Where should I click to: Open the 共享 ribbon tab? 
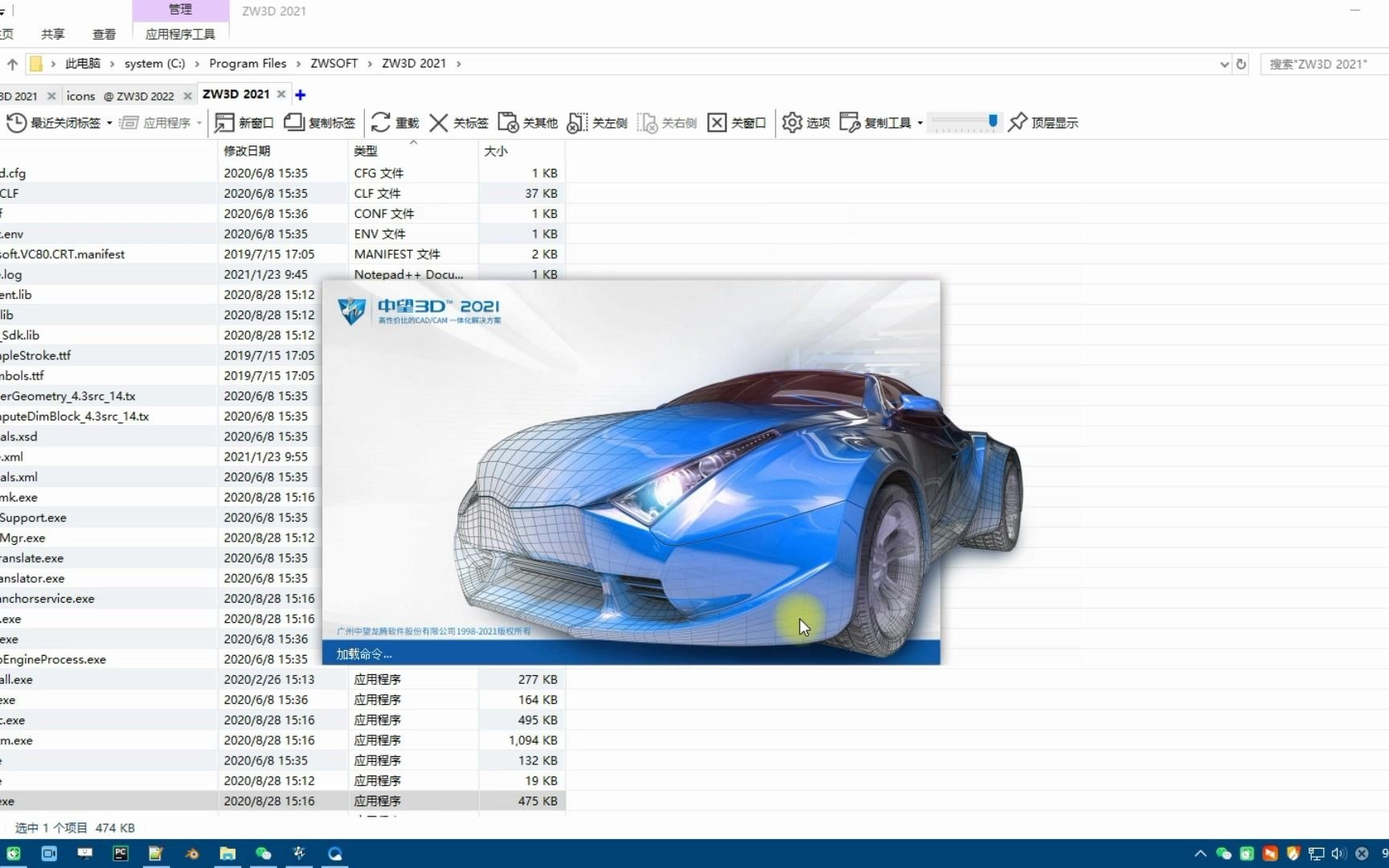point(53,34)
